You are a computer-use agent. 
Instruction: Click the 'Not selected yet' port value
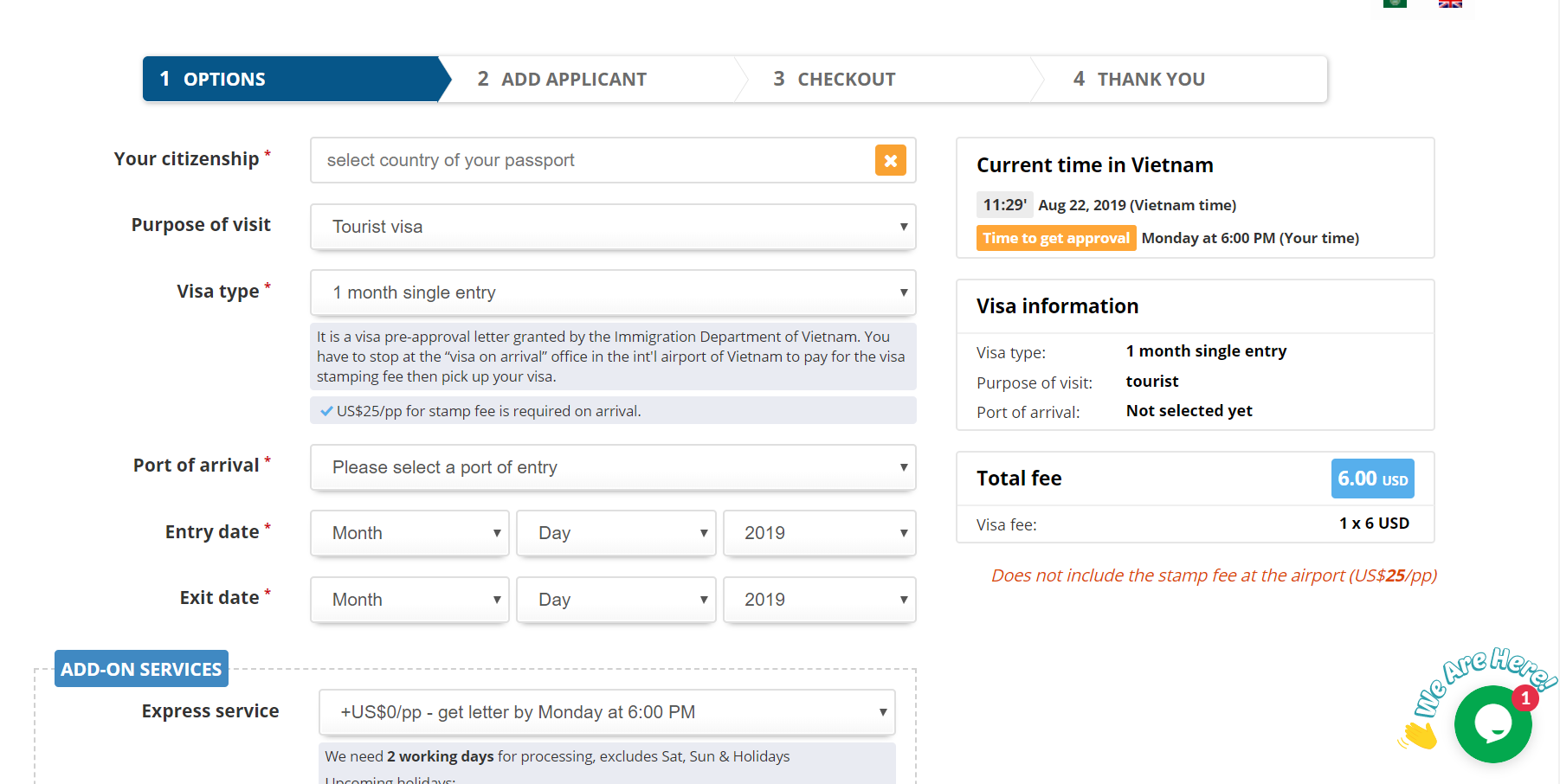(x=1189, y=411)
